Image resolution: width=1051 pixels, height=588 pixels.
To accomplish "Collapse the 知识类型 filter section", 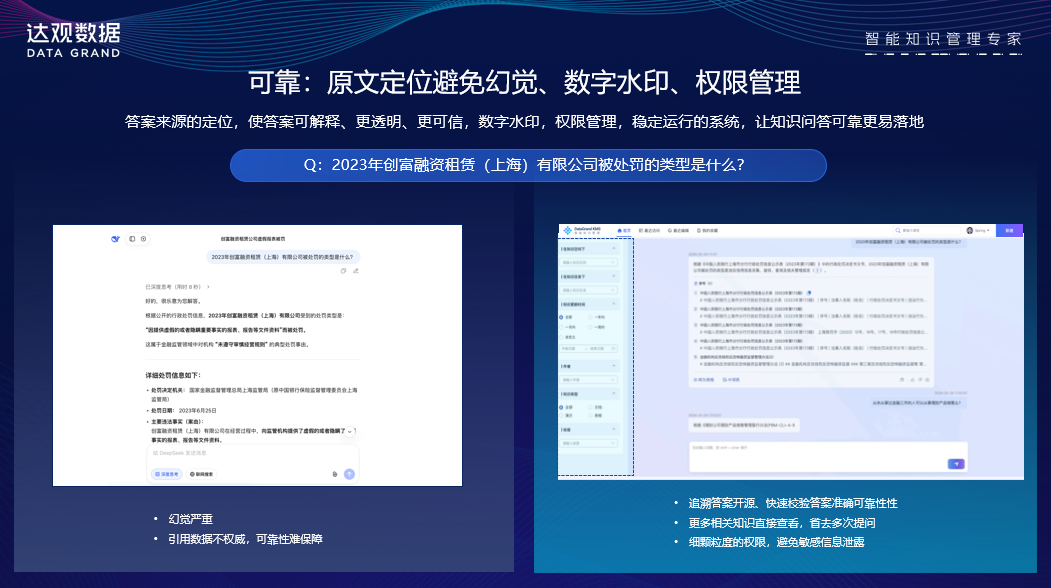I will [x=616, y=393].
